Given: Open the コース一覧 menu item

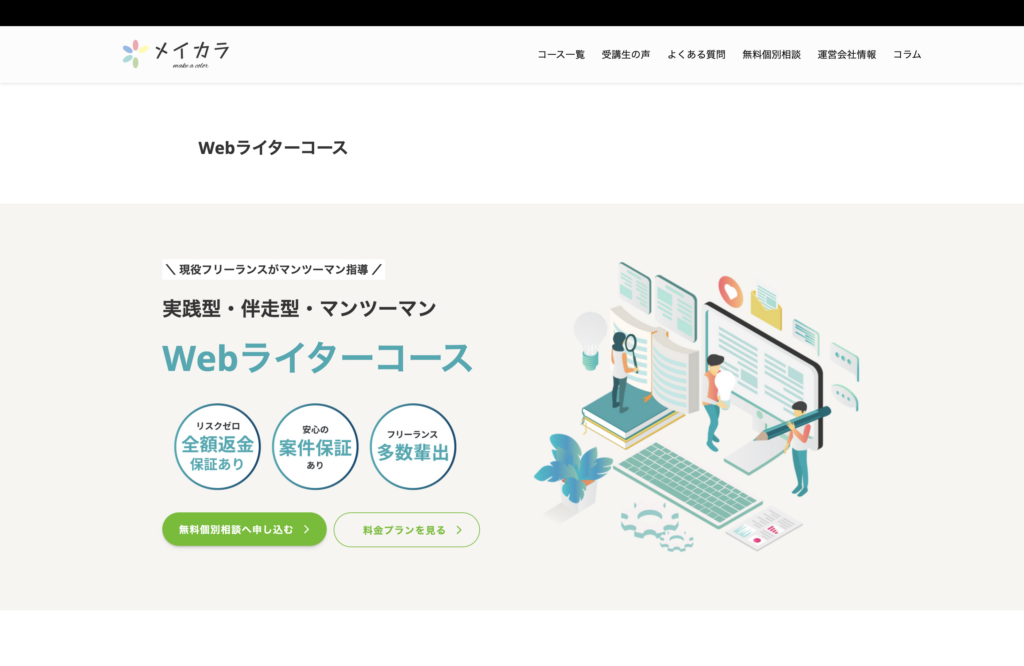Looking at the screenshot, I should pos(561,55).
